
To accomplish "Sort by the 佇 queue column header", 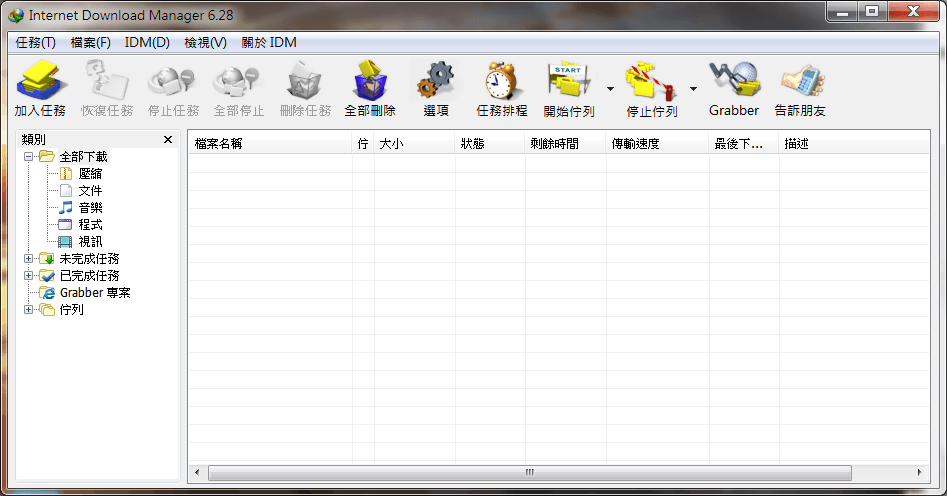I will pyautogui.click(x=363, y=144).
